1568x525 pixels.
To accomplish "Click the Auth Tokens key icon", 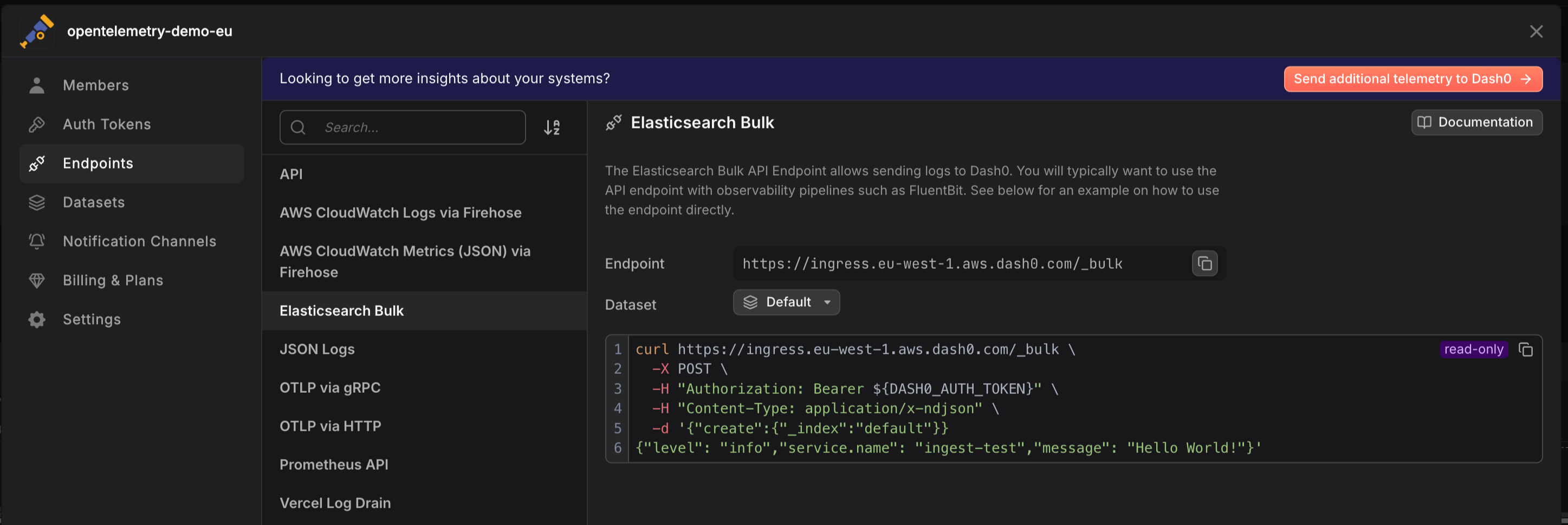I will [x=36, y=124].
